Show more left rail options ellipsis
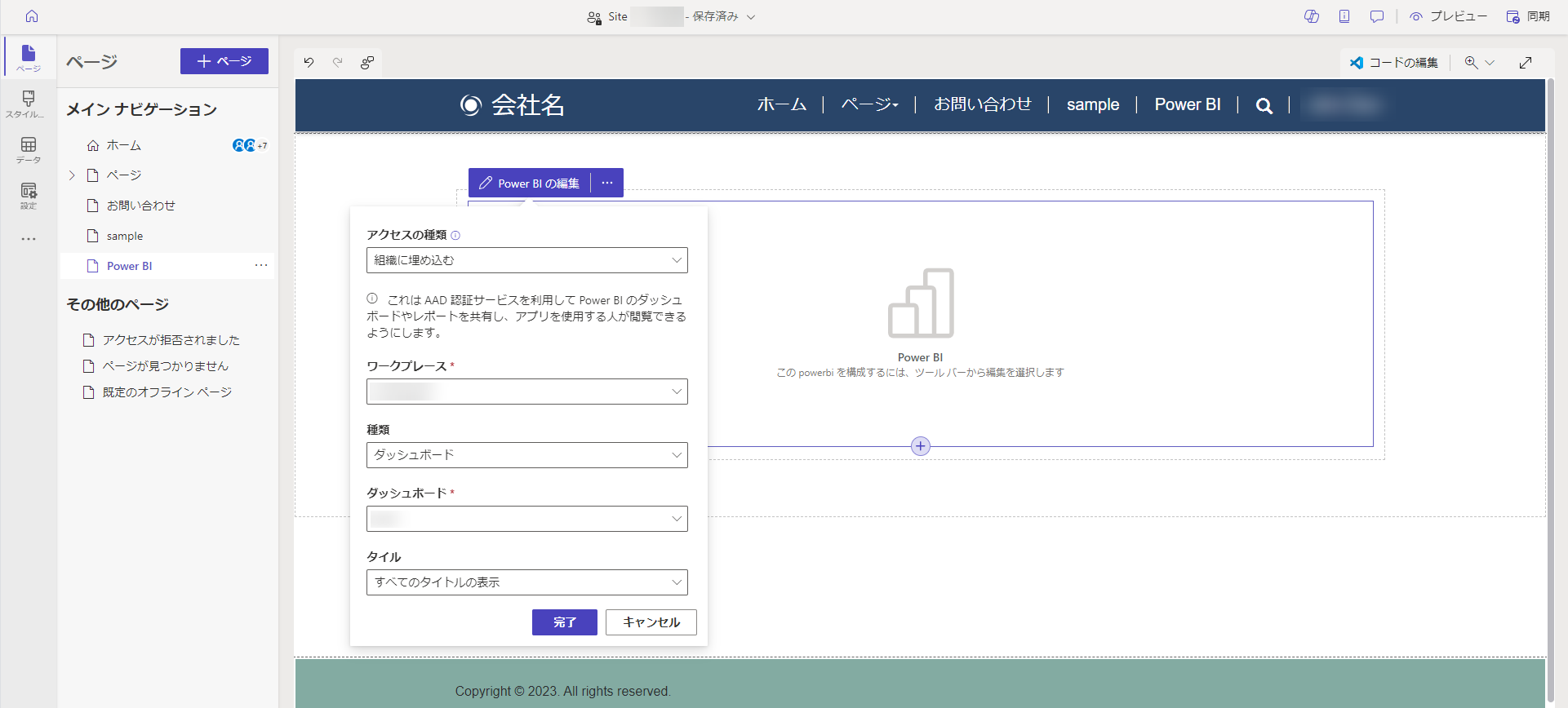This screenshot has width=1568, height=708. 29,239
